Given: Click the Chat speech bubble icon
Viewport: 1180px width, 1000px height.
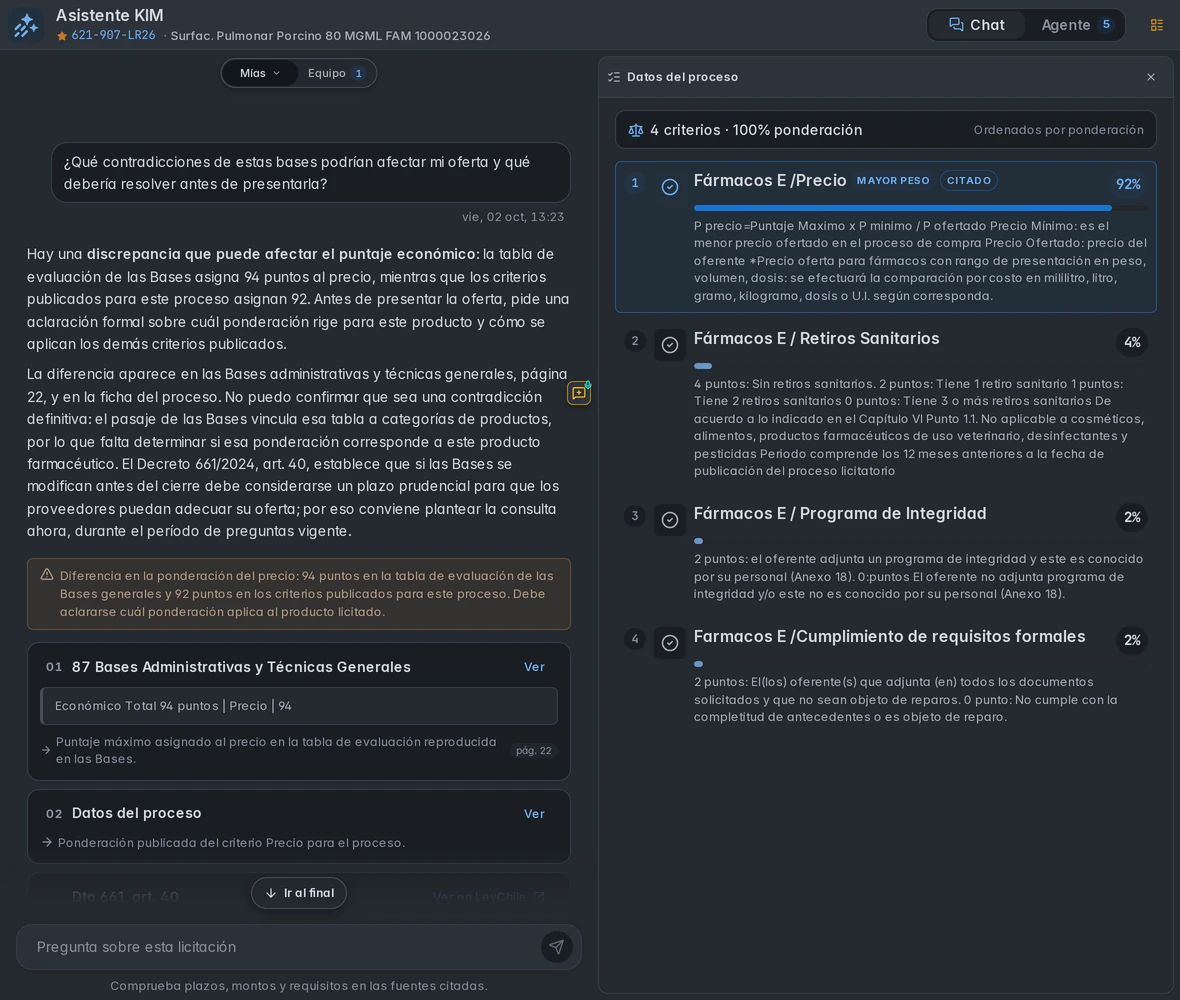Looking at the screenshot, I should coord(956,25).
